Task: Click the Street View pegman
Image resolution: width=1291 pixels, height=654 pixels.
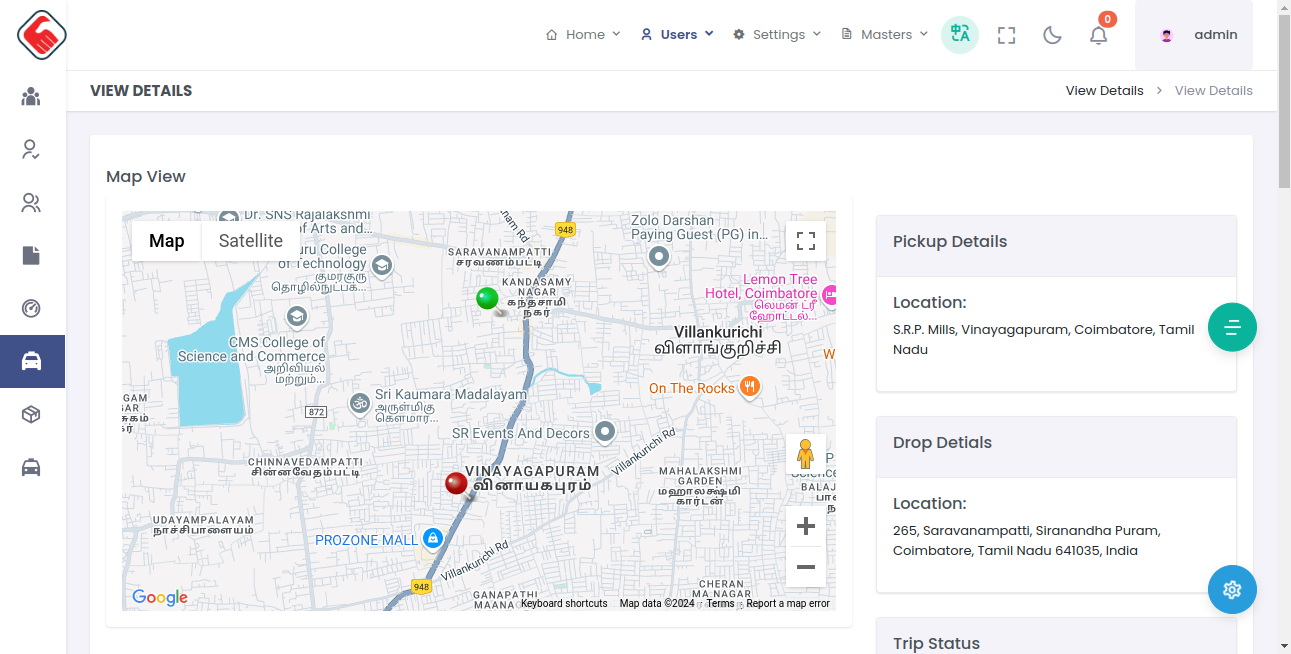Action: 805,454
